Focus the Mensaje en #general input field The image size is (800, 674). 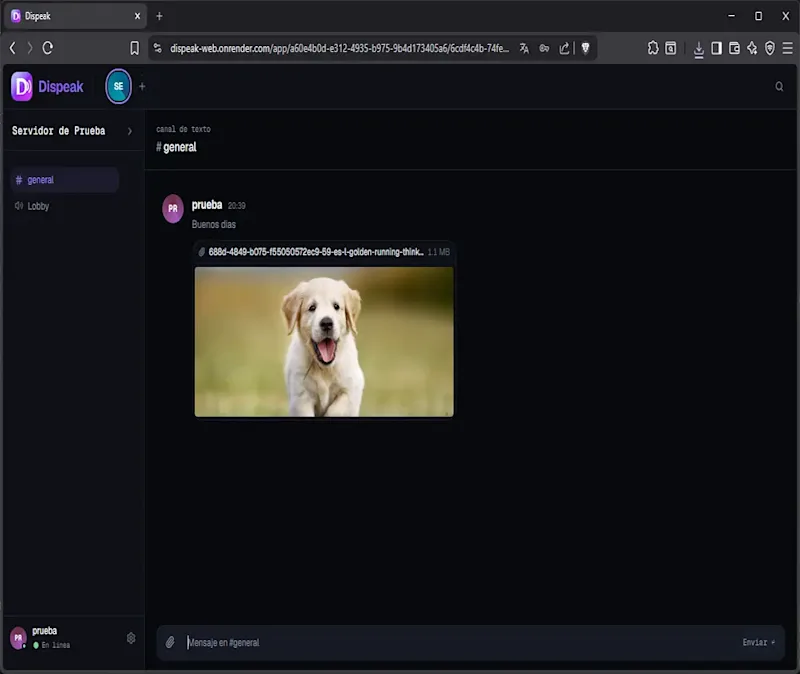click(459, 642)
